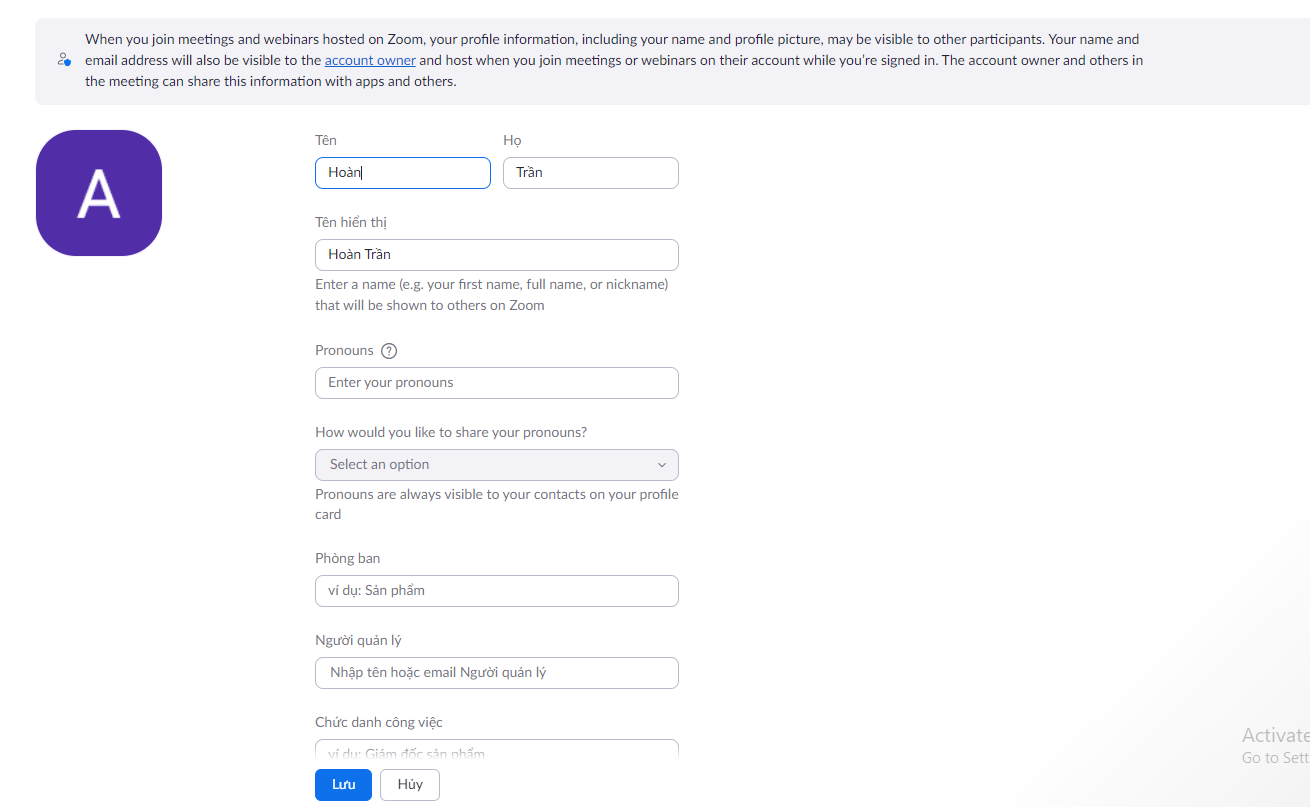Open the Pronouns help question-mark icon

(x=389, y=351)
